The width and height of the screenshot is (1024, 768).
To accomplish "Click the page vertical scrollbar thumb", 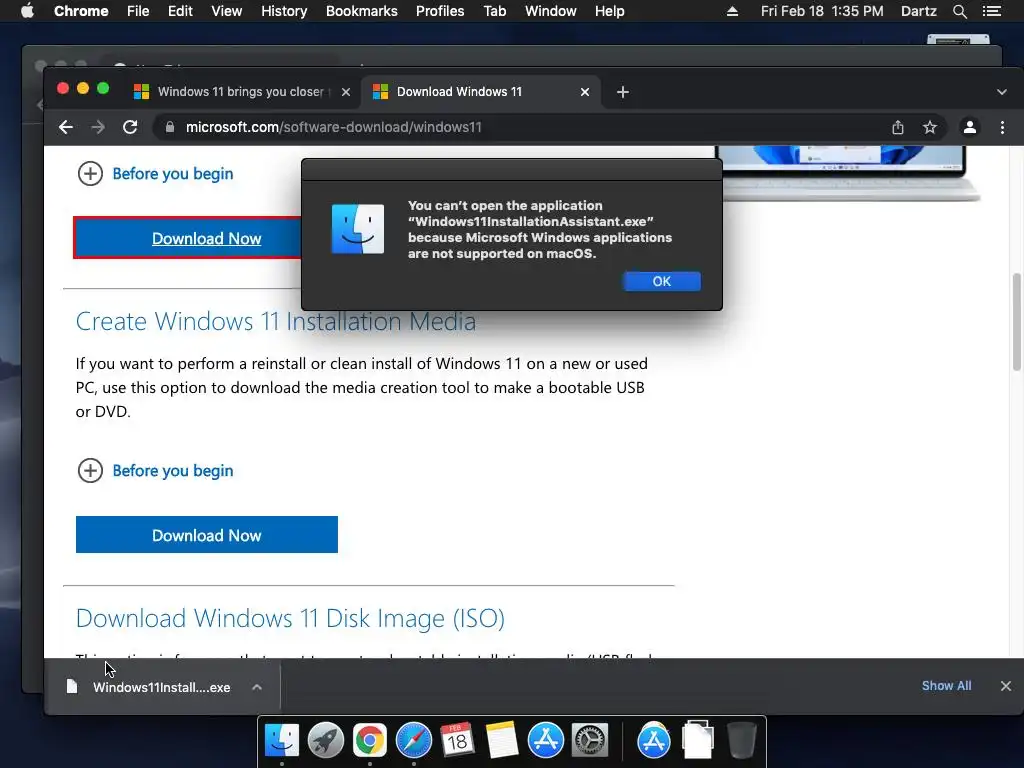I will pos(1016,321).
